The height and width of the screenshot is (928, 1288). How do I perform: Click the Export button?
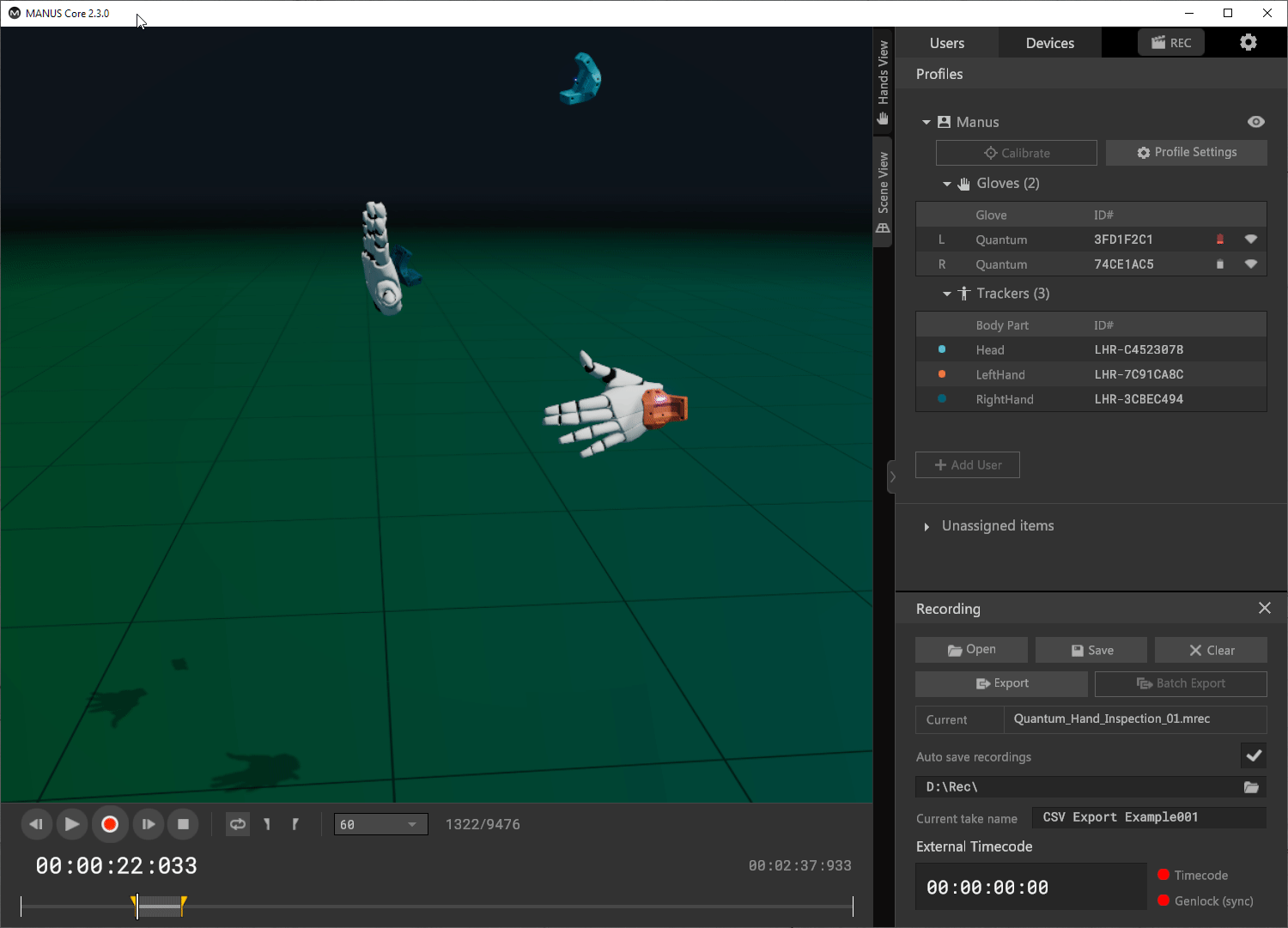(x=1001, y=683)
